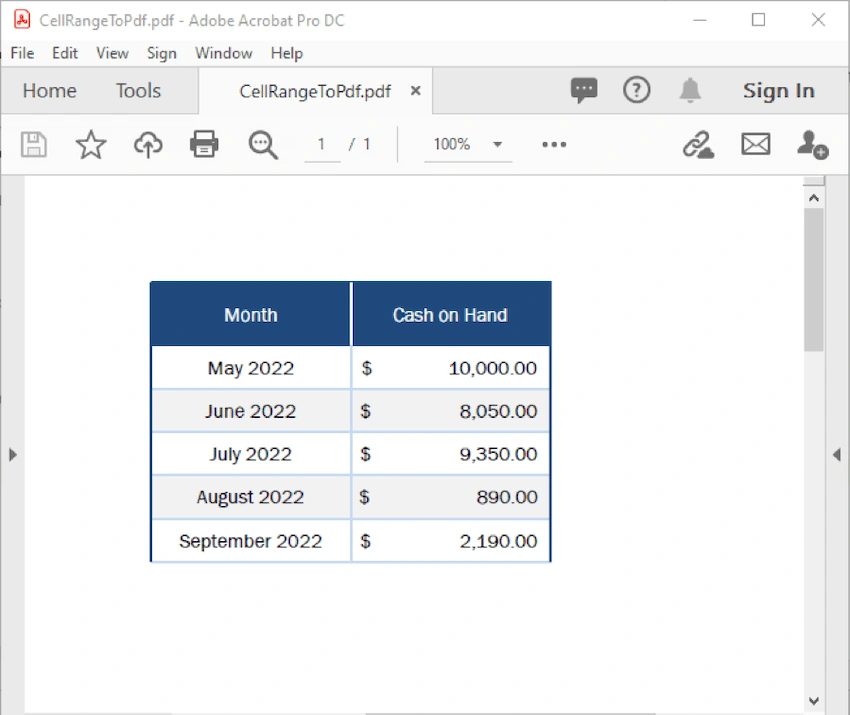Click the 10,000.00 amount
Viewport: 850px width, 715px height.
click(x=492, y=368)
